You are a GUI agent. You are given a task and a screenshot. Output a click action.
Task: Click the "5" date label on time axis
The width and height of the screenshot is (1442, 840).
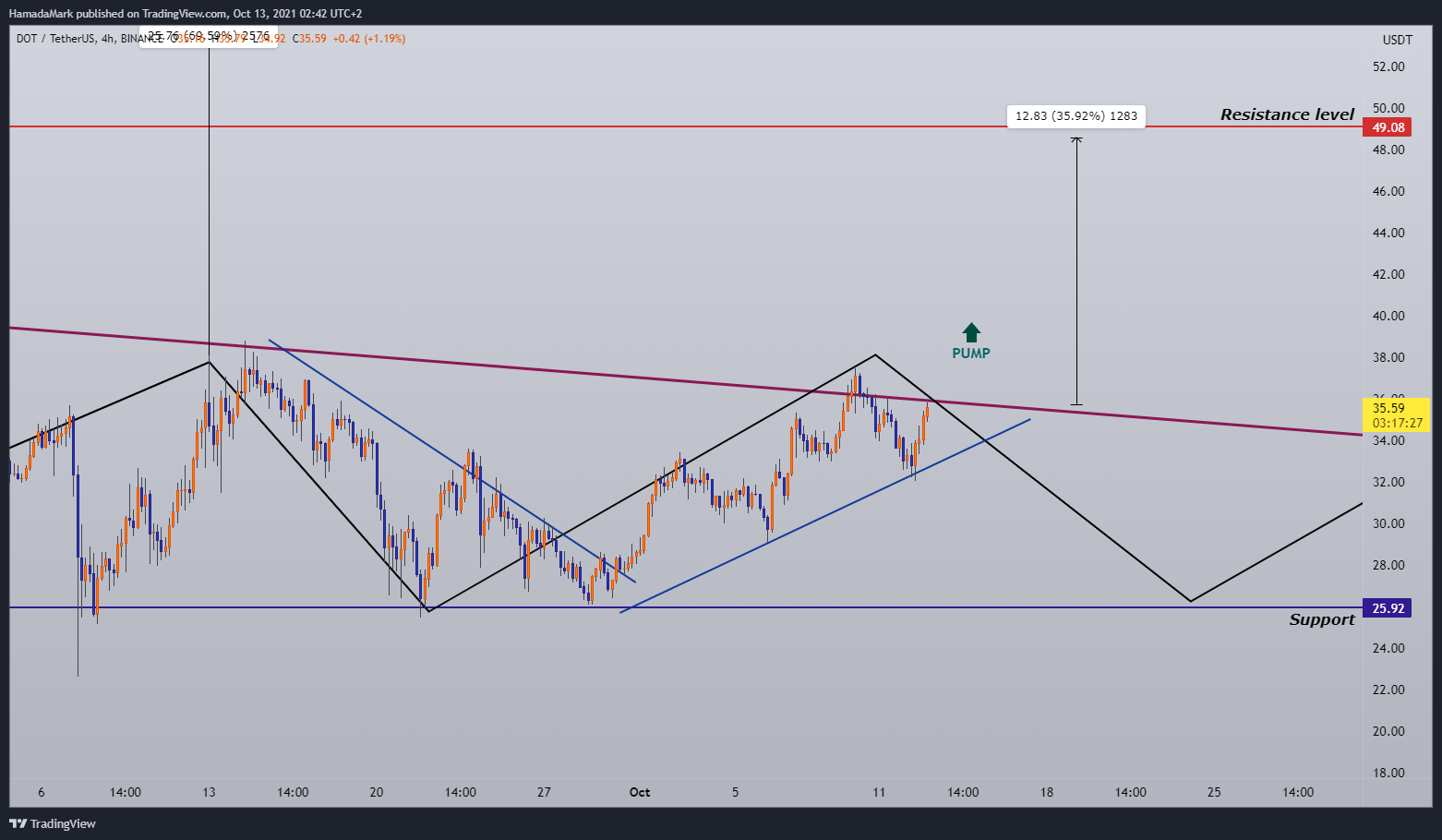click(736, 792)
